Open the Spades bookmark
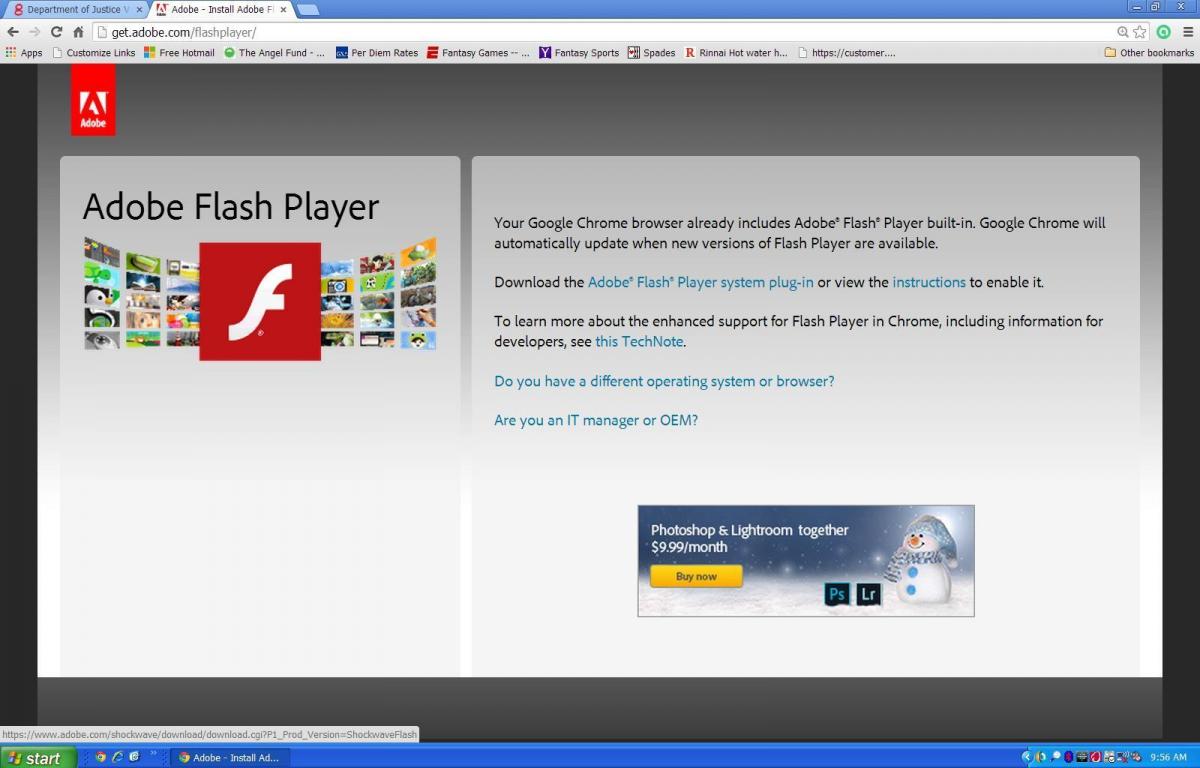This screenshot has height=768, width=1200. coord(651,53)
